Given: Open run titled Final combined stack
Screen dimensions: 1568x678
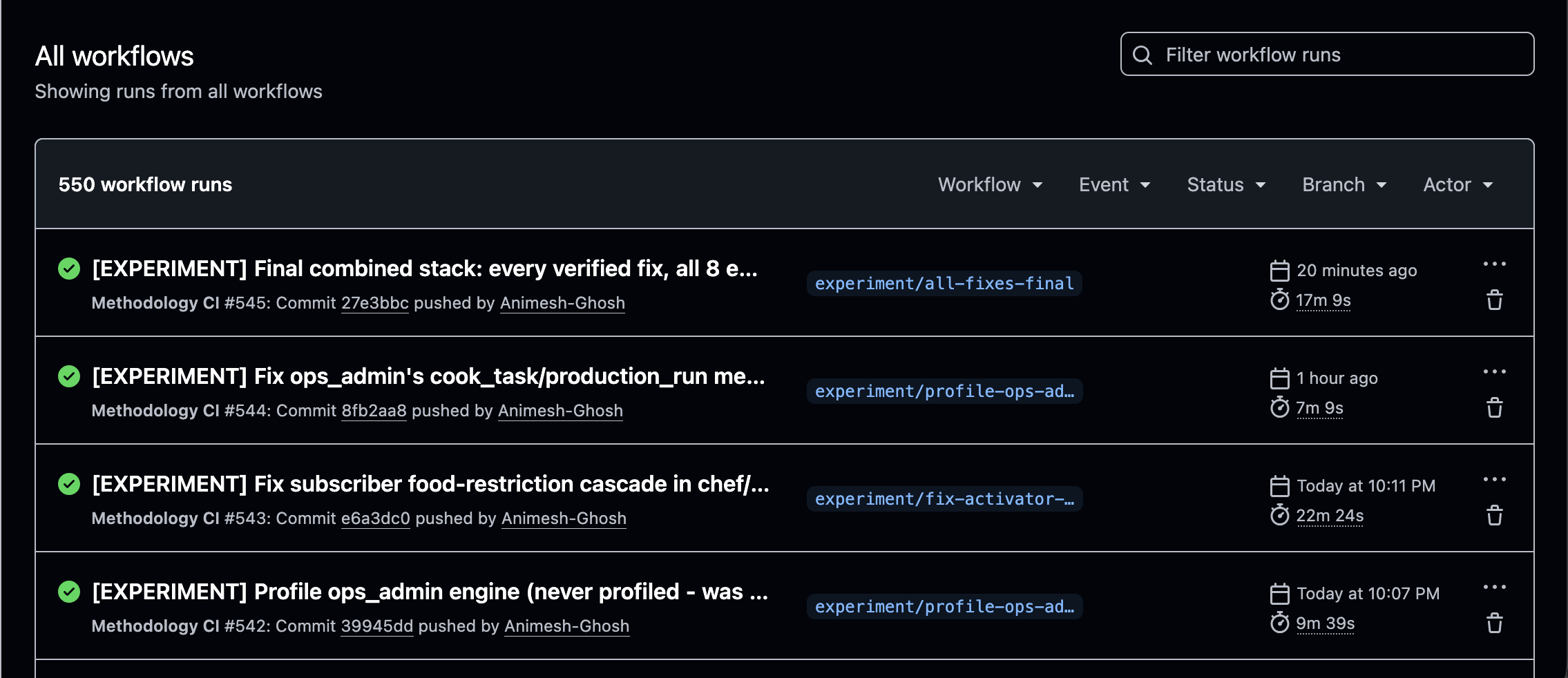Looking at the screenshot, I should click(425, 269).
